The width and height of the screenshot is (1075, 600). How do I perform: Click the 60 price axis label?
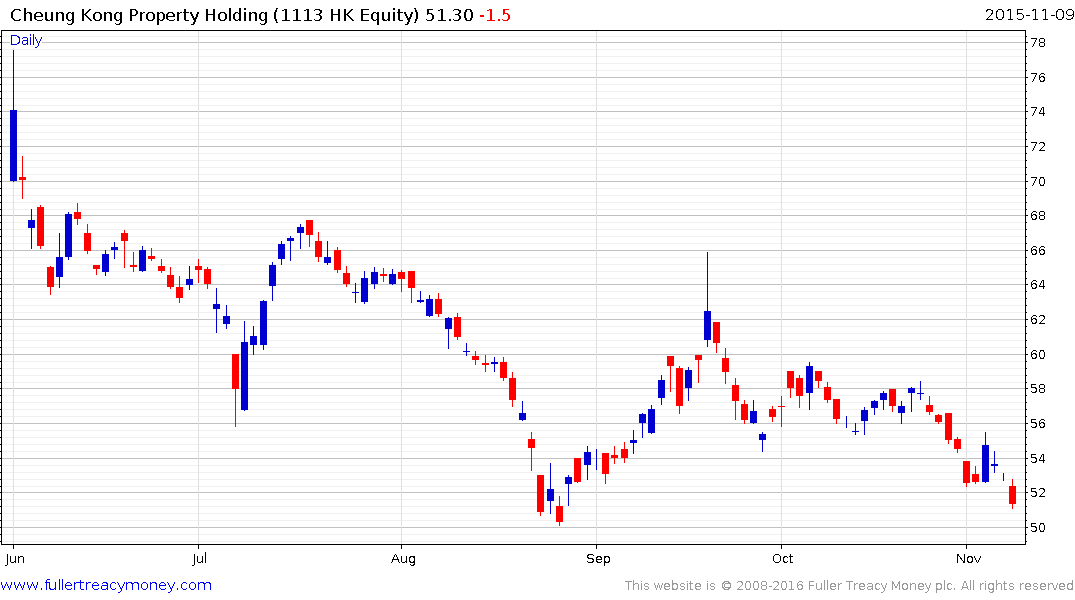(1037, 355)
